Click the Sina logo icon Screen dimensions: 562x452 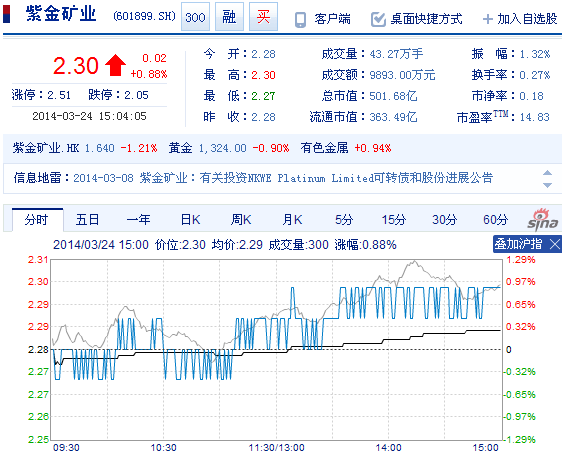[x=542, y=219]
